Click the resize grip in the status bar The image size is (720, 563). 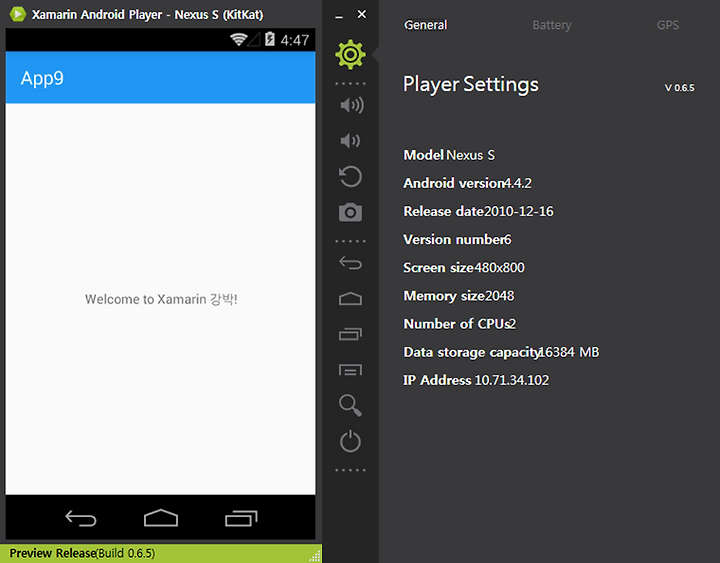coord(315,556)
